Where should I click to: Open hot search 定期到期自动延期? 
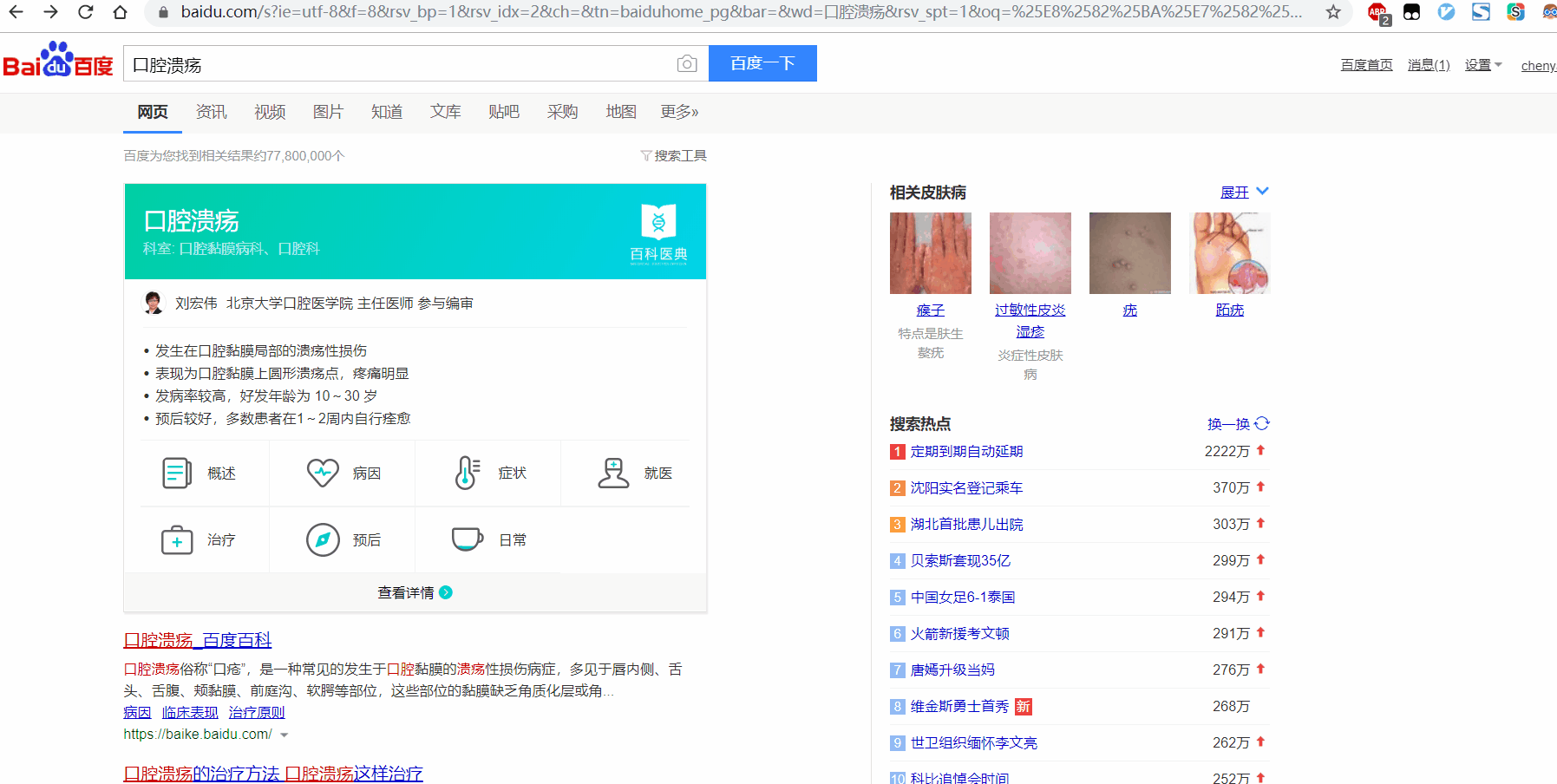(966, 451)
